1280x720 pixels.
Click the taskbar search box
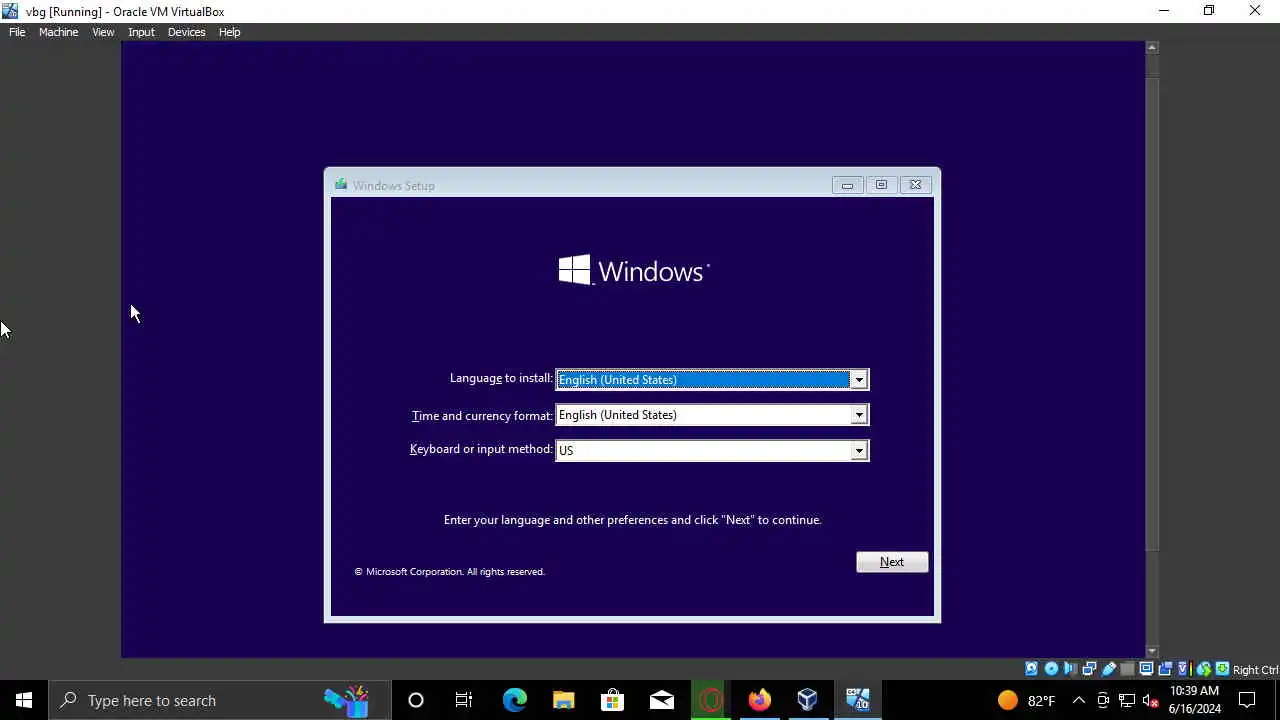(x=219, y=700)
